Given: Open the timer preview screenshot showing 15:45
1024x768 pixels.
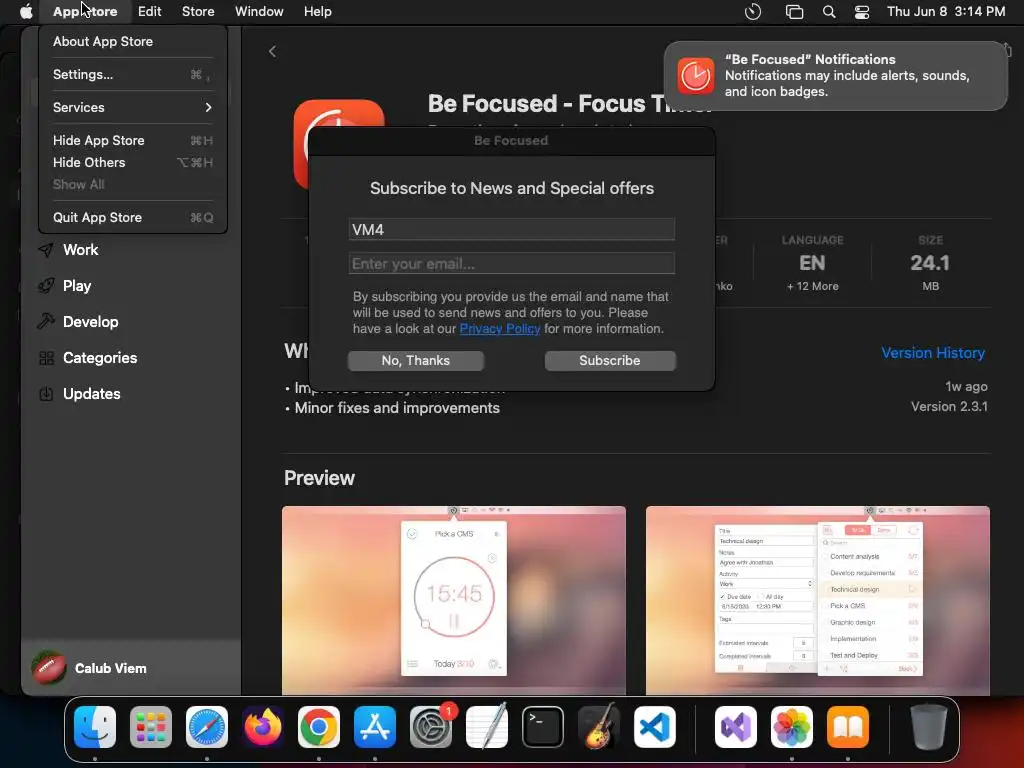Looking at the screenshot, I should click(x=454, y=600).
